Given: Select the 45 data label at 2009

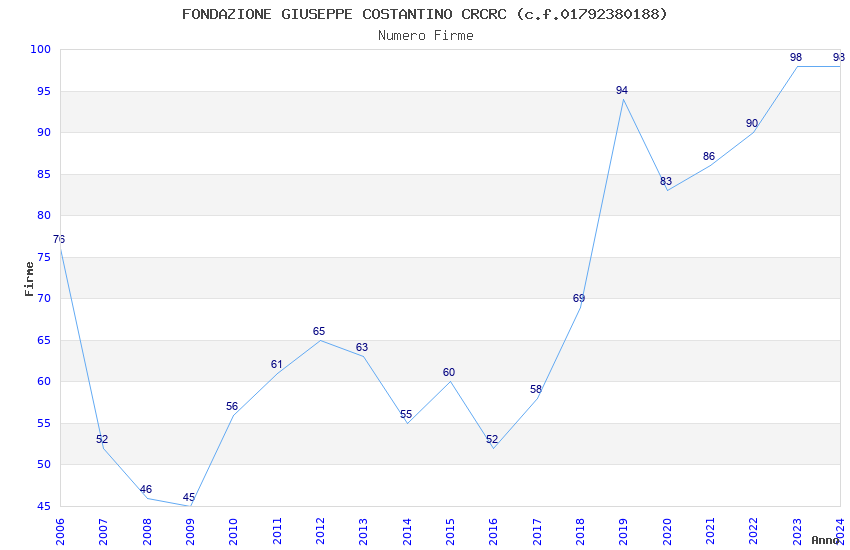Looking at the screenshot, I should (189, 497).
